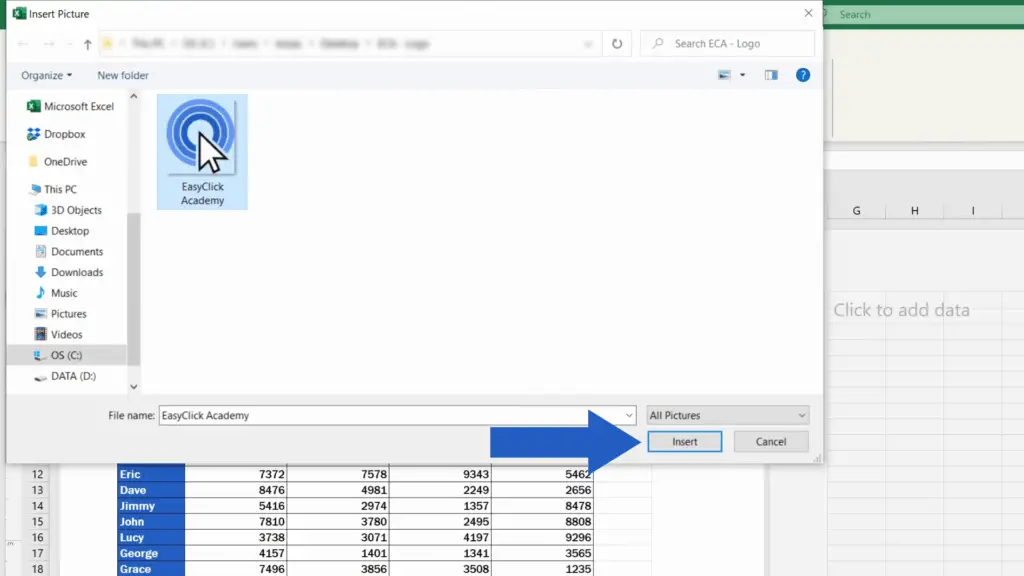Select OneDrive in the navigation pane

pyautogui.click(x=57, y=161)
